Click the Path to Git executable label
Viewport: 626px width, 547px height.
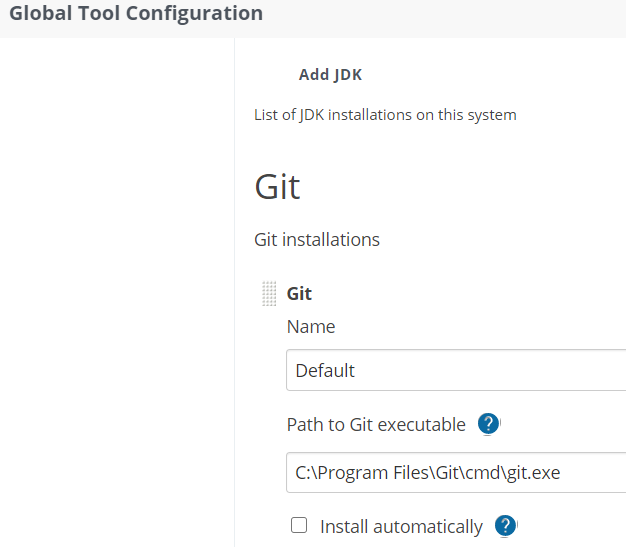pos(376,425)
